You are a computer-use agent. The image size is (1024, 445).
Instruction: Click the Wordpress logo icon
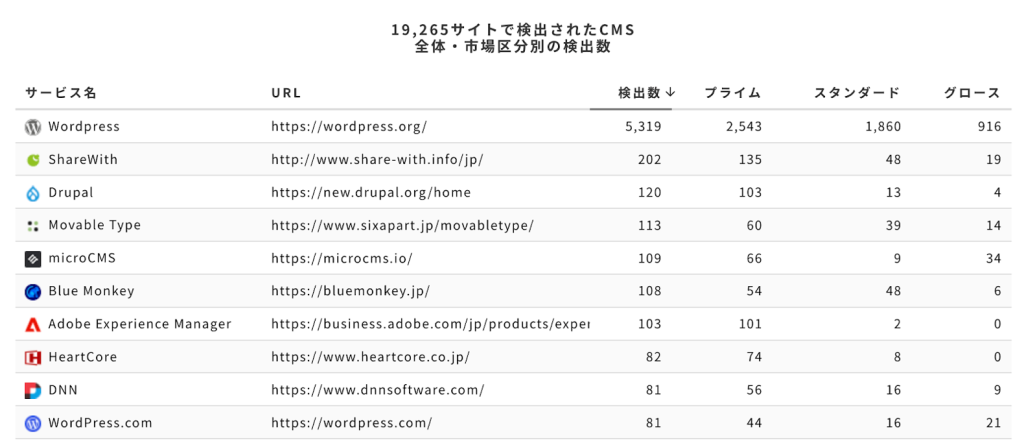(32, 127)
